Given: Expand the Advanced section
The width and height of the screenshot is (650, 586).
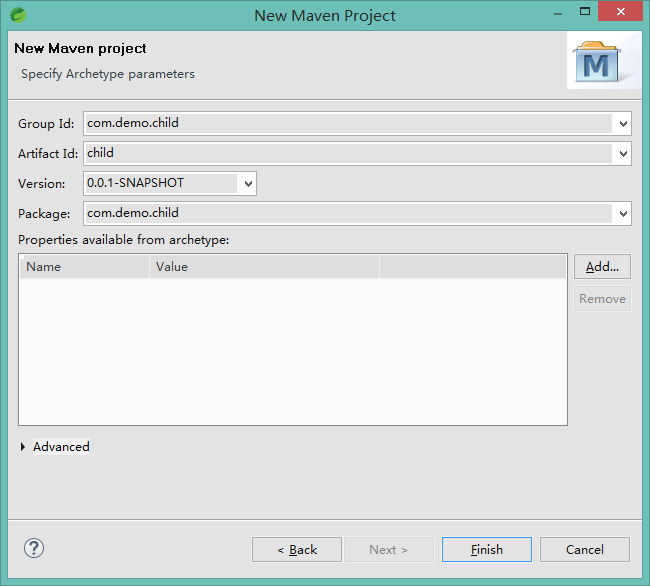Looking at the screenshot, I should point(23,447).
